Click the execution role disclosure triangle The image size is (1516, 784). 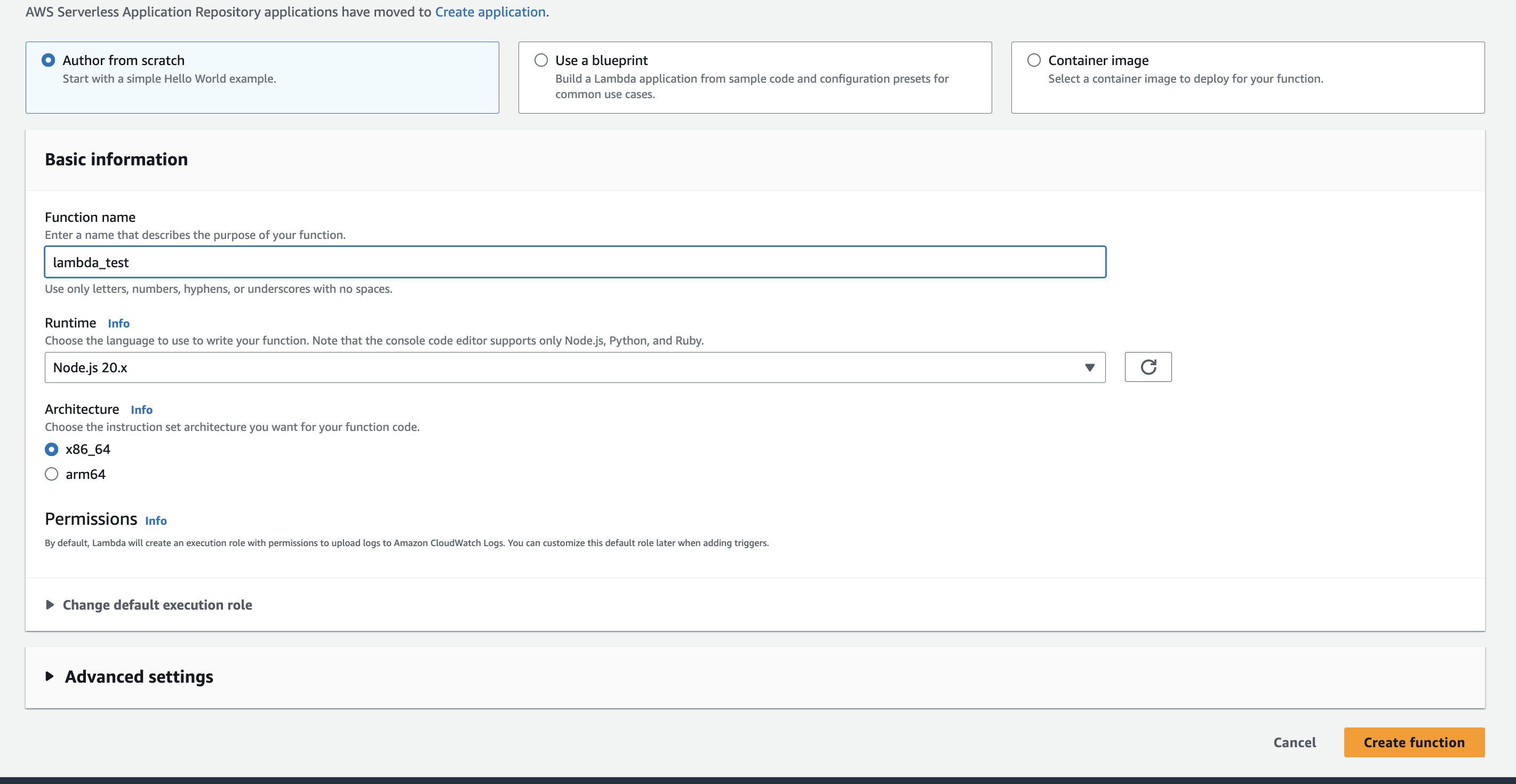[x=50, y=605]
